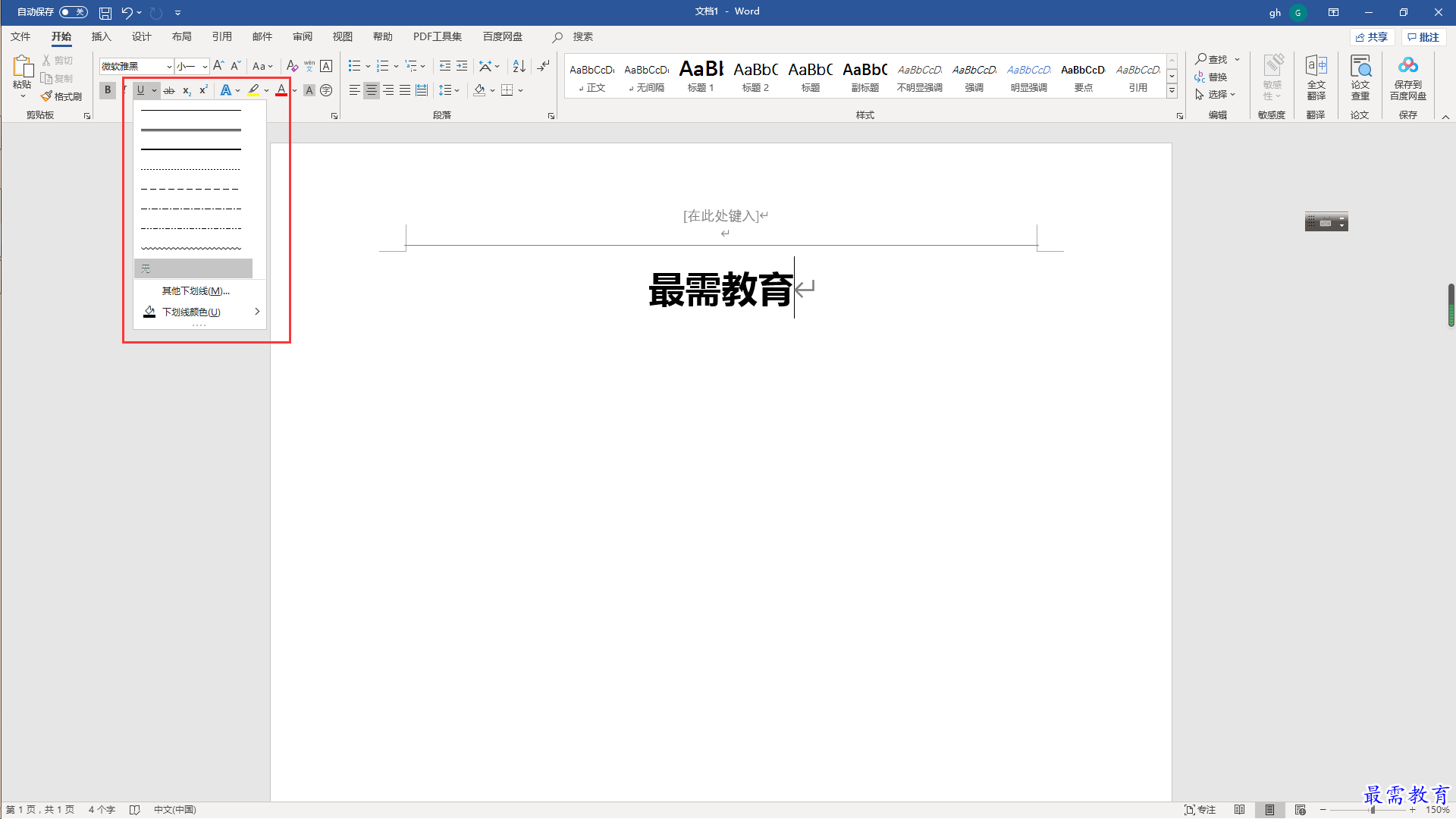1456x819 pixels.
Task: Click the 共享 share button
Action: point(1372,37)
